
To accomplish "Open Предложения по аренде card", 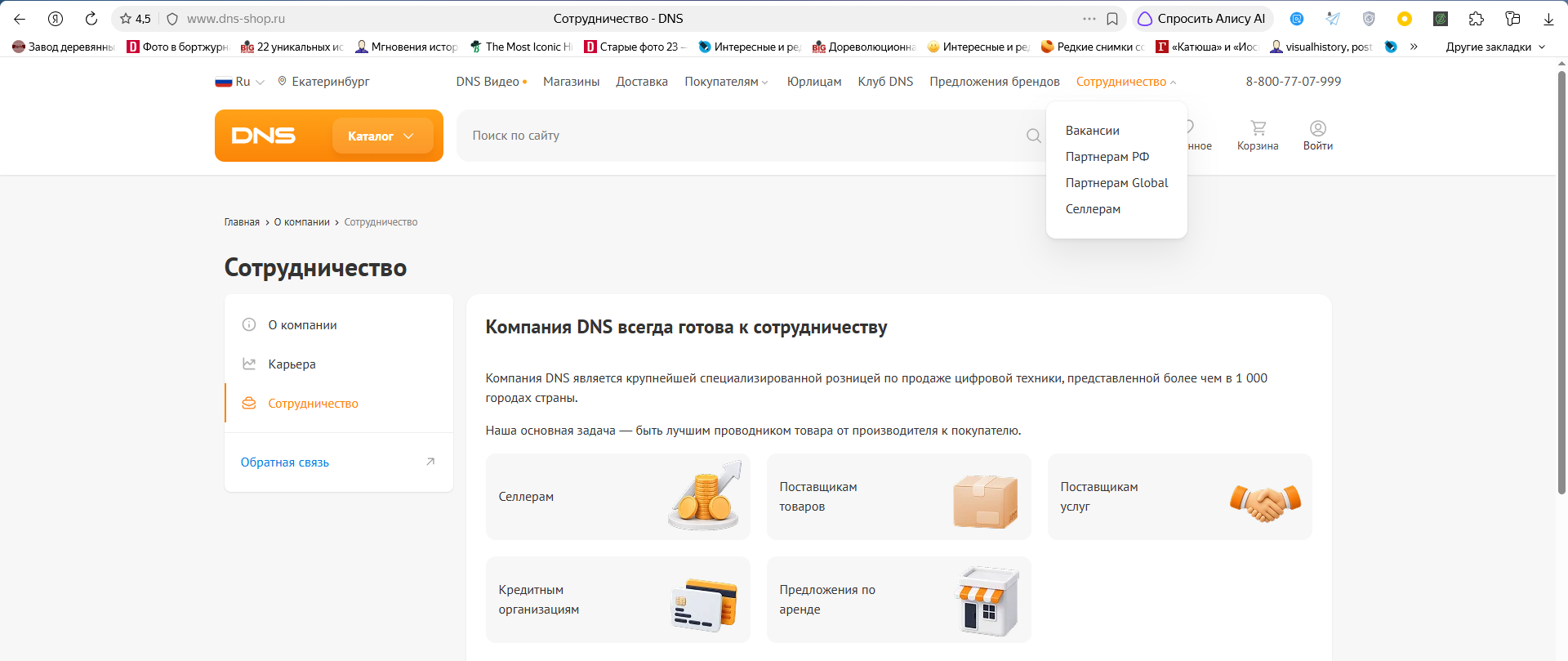I will pos(898,600).
